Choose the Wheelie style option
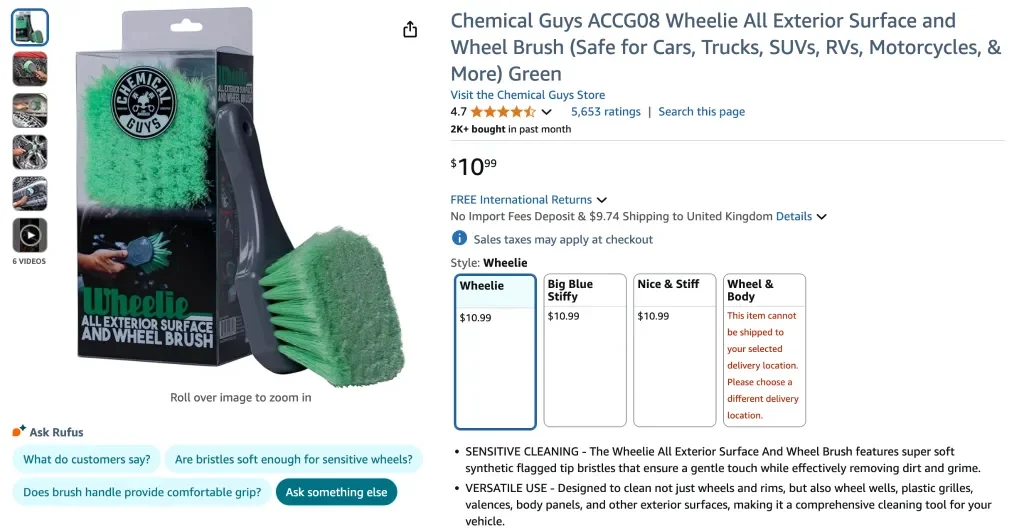The image size is (1024, 532). pos(495,351)
